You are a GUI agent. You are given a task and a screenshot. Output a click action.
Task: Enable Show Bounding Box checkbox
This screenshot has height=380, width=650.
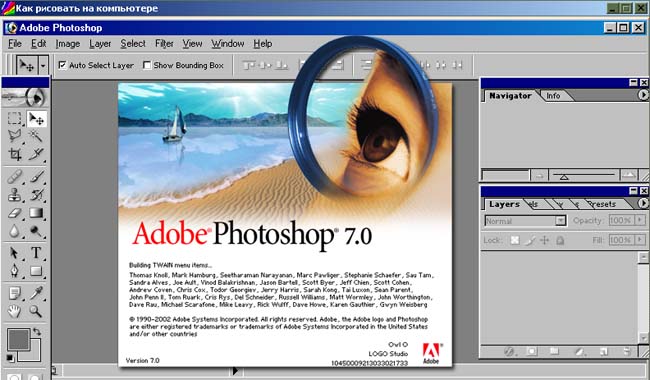(x=147, y=65)
